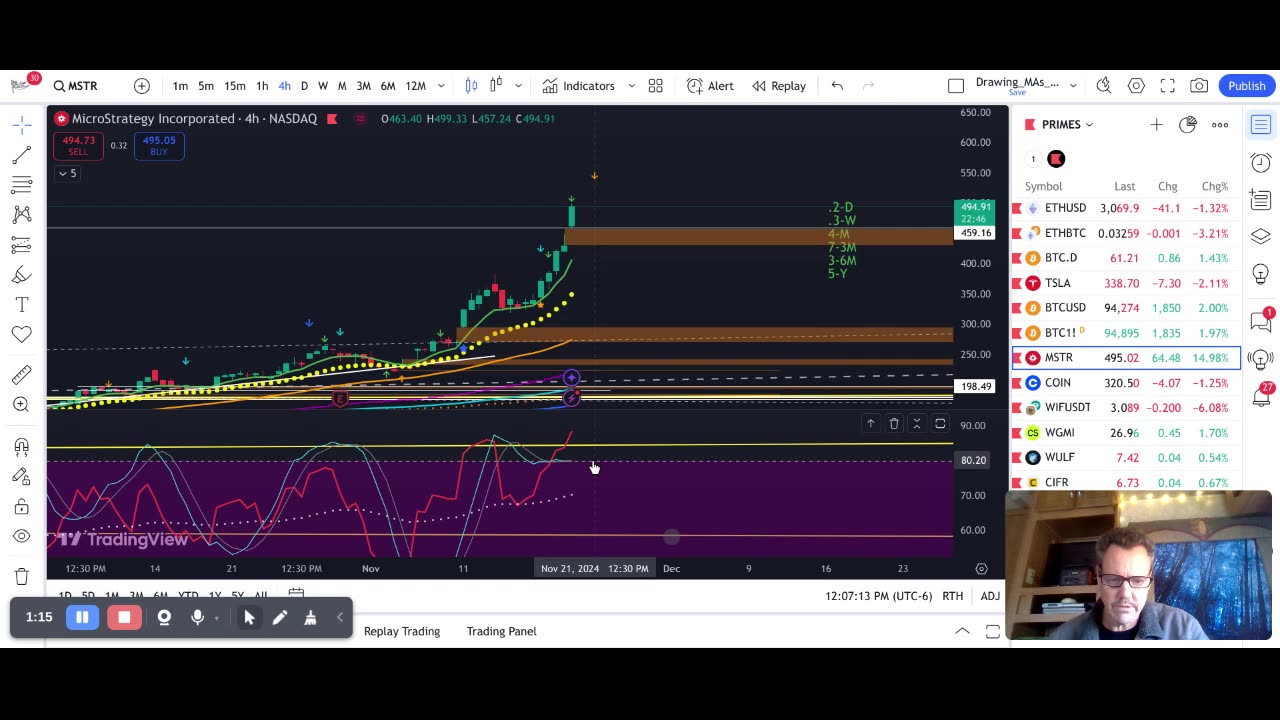Delete drawings with trash icon
The image size is (1280, 720).
(x=21, y=576)
